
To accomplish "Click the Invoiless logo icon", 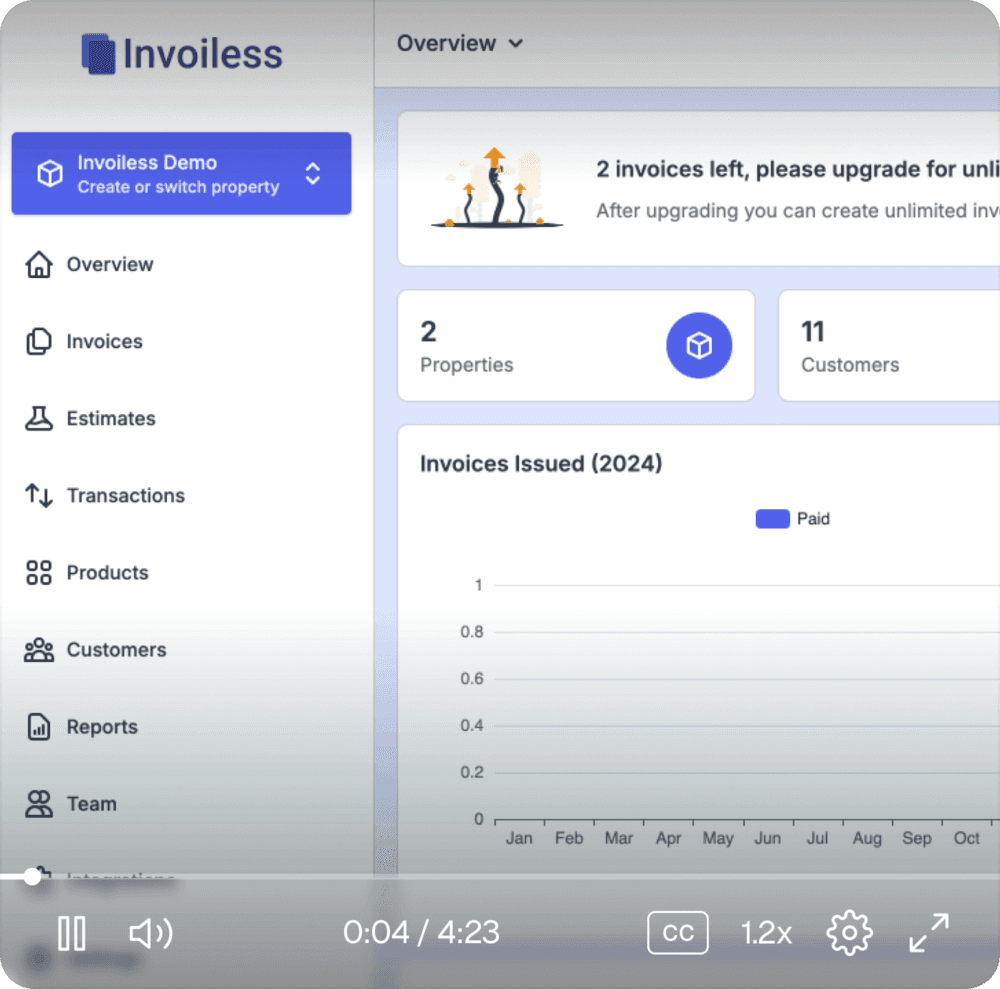I will pyautogui.click(x=98, y=54).
